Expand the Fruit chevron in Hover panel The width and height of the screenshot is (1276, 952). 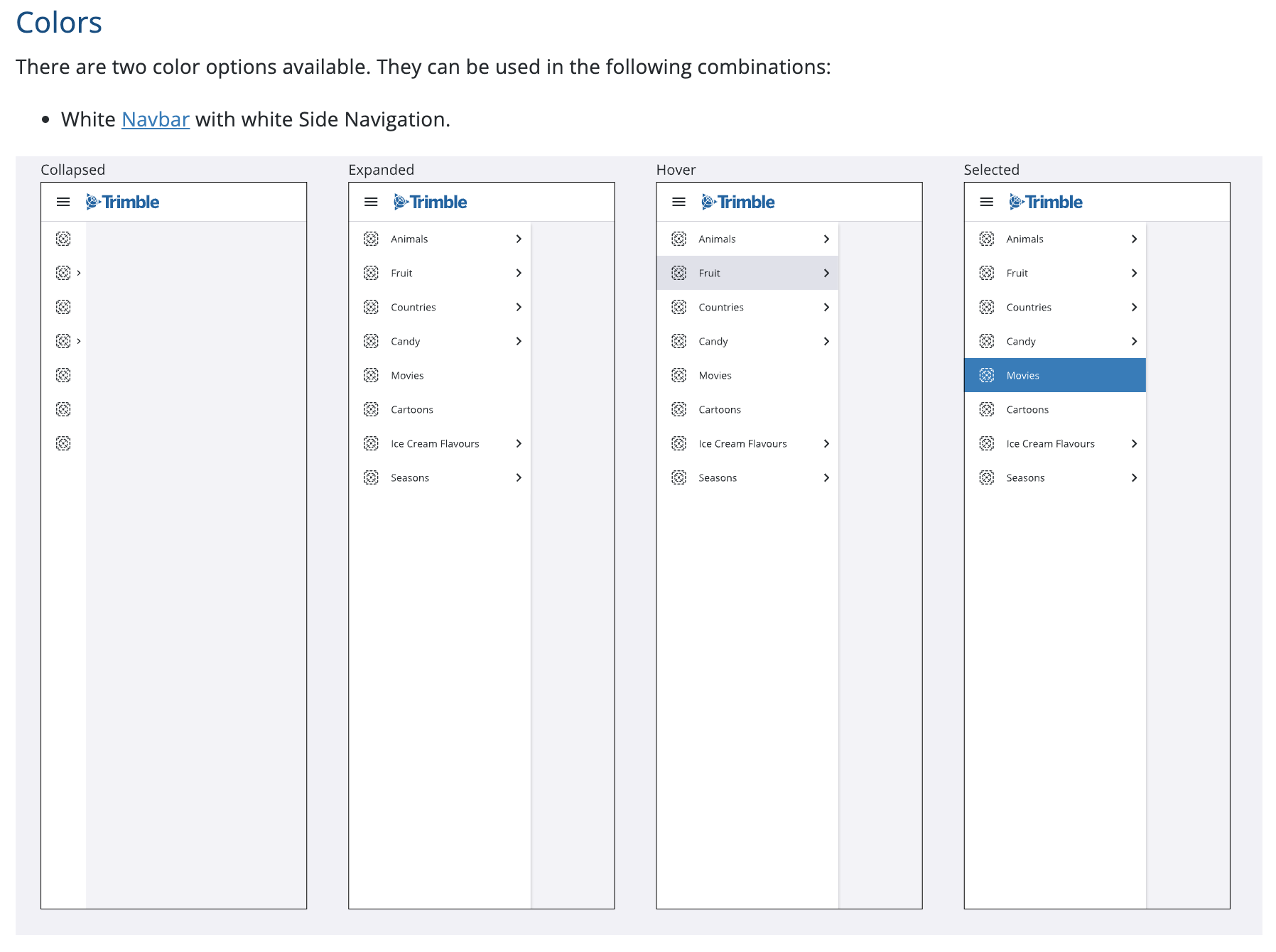point(826,273)
